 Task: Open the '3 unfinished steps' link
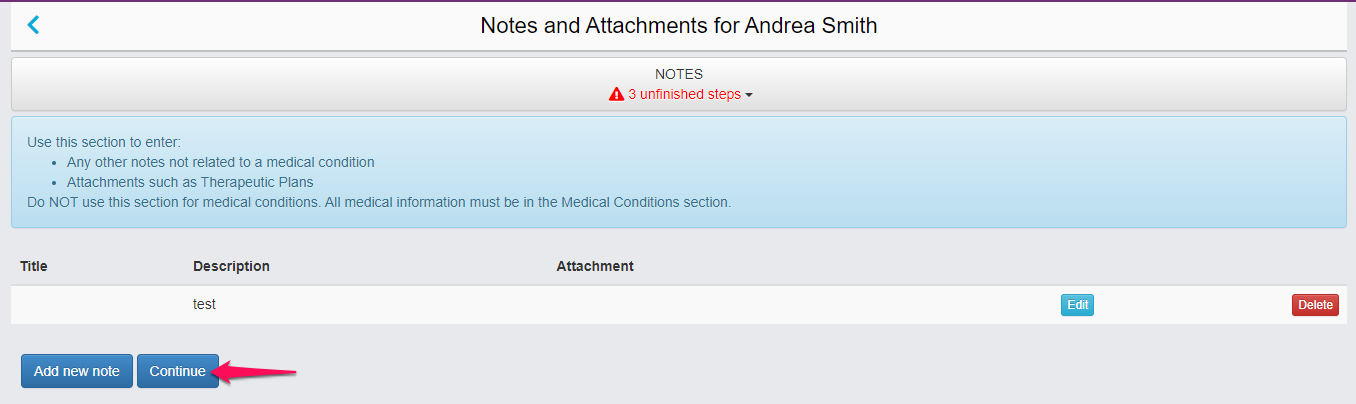pyautogui.click(x=684, y=95)
